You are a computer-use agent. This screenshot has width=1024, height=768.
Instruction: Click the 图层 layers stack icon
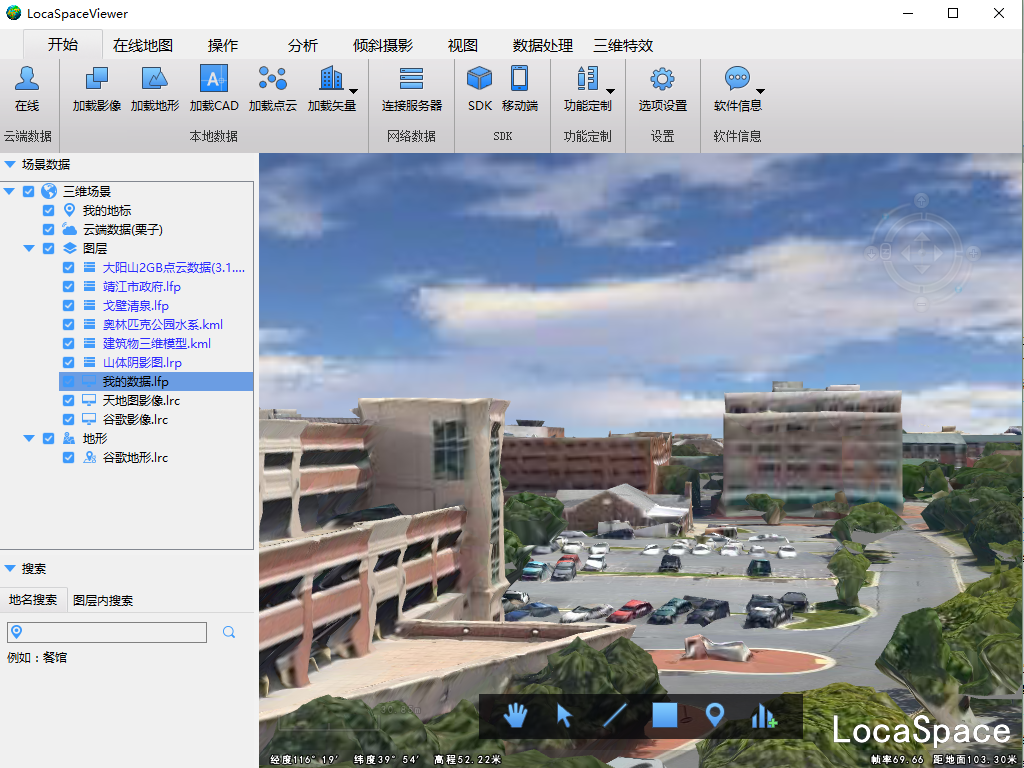(x=69, y=248)
